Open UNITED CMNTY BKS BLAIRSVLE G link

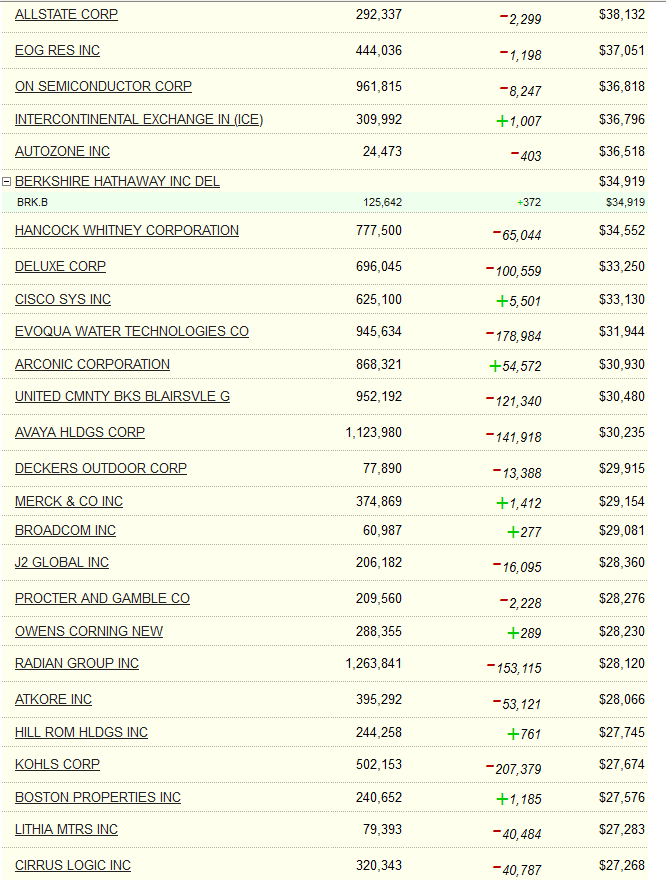122,397
